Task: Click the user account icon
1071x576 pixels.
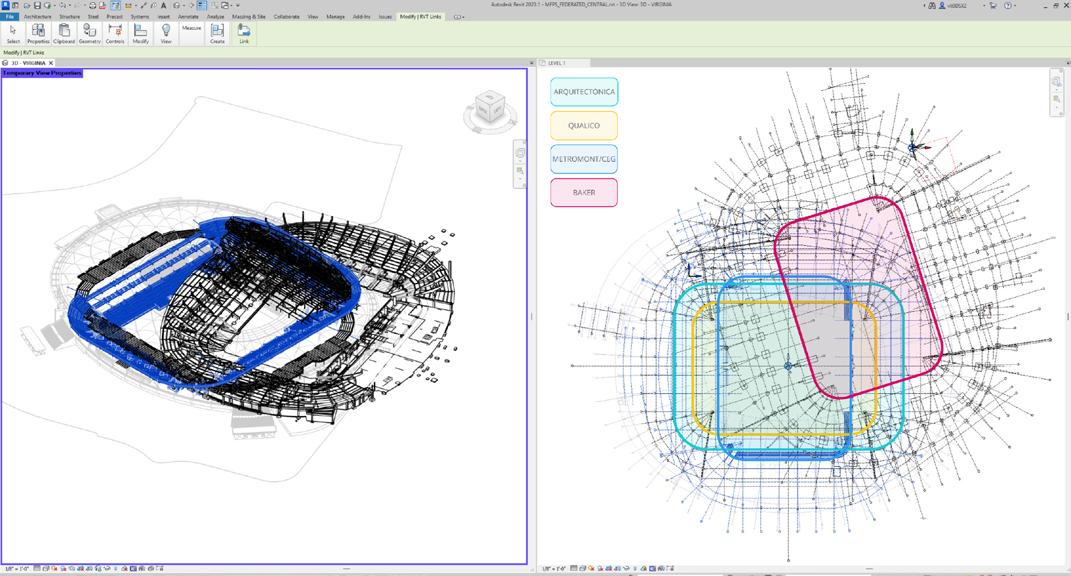Action: [x=943, y=5]
